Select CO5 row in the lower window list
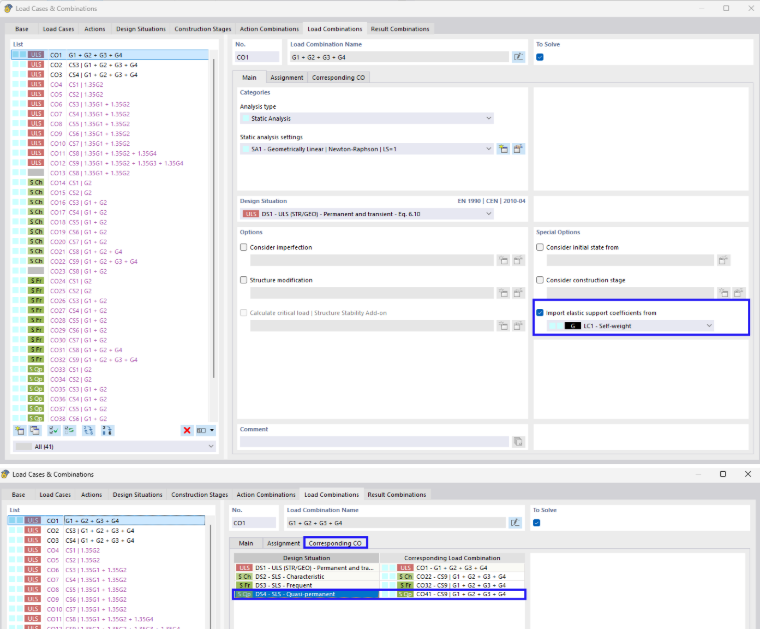The width and height of the screenshot is (760, 629). point(107,560)
